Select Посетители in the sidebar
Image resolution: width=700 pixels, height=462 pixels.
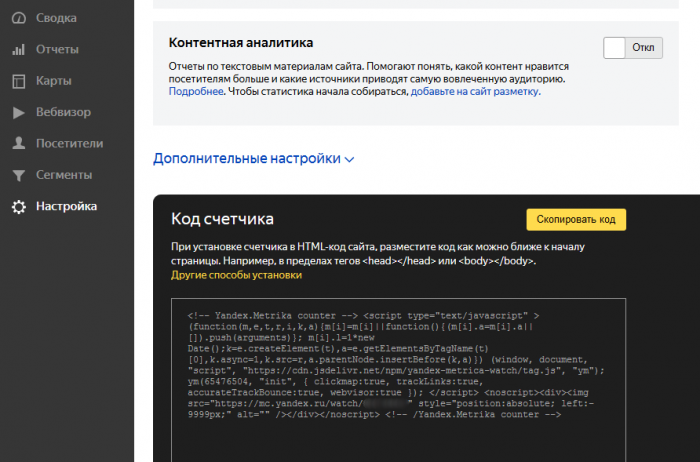[70, 143]
